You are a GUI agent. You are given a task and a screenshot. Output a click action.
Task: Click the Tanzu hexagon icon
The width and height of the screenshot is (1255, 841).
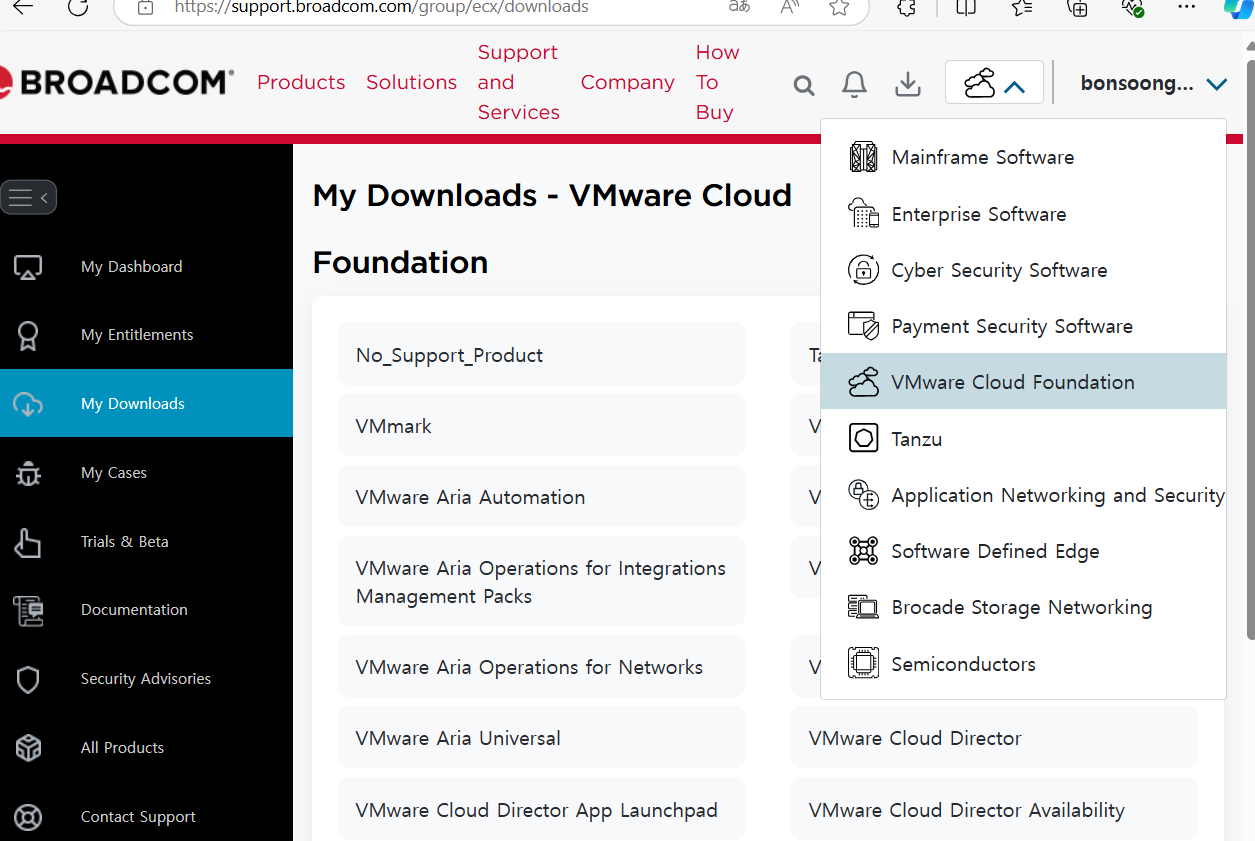863,438
